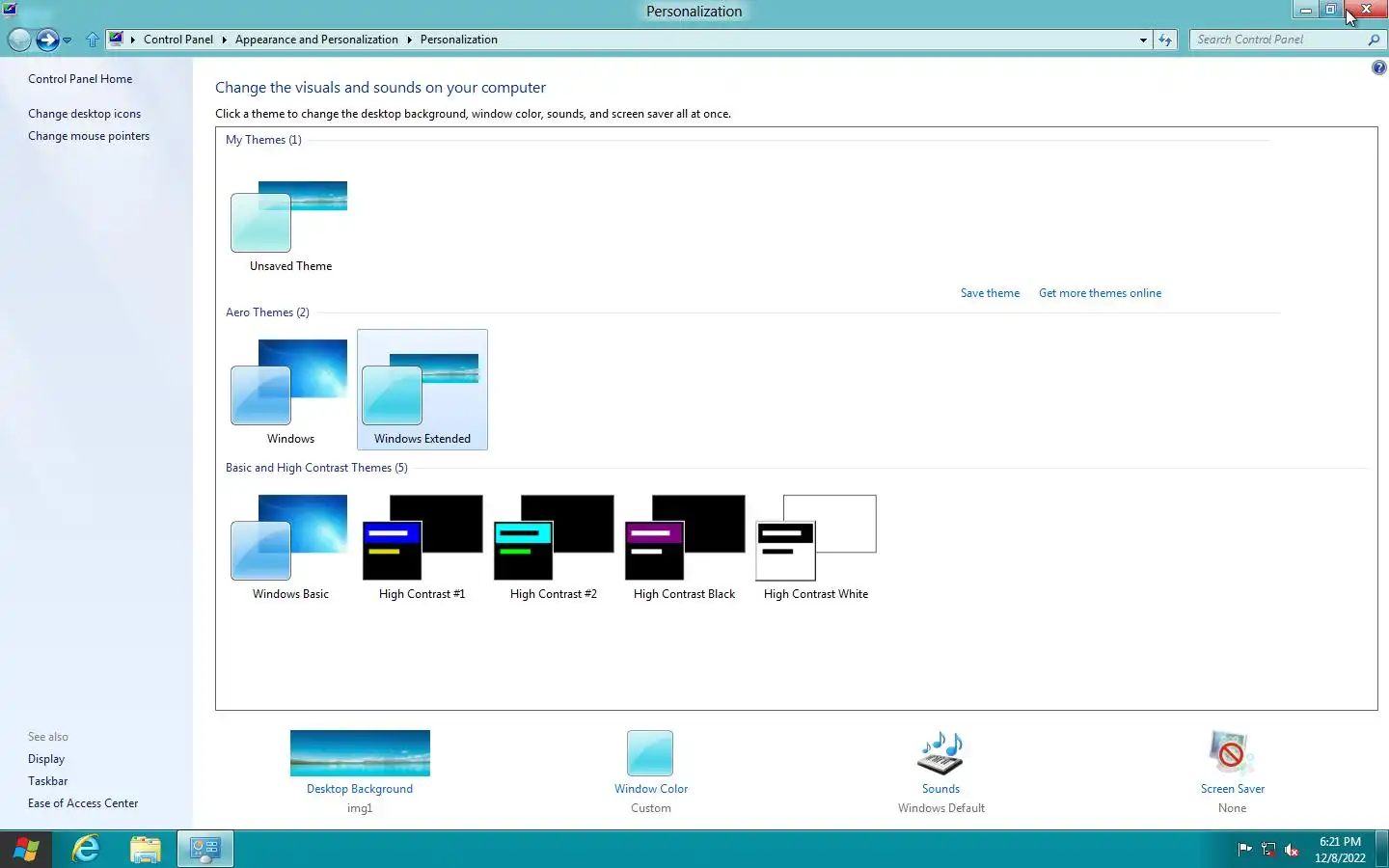Open Display link under See also

[46, 759]
